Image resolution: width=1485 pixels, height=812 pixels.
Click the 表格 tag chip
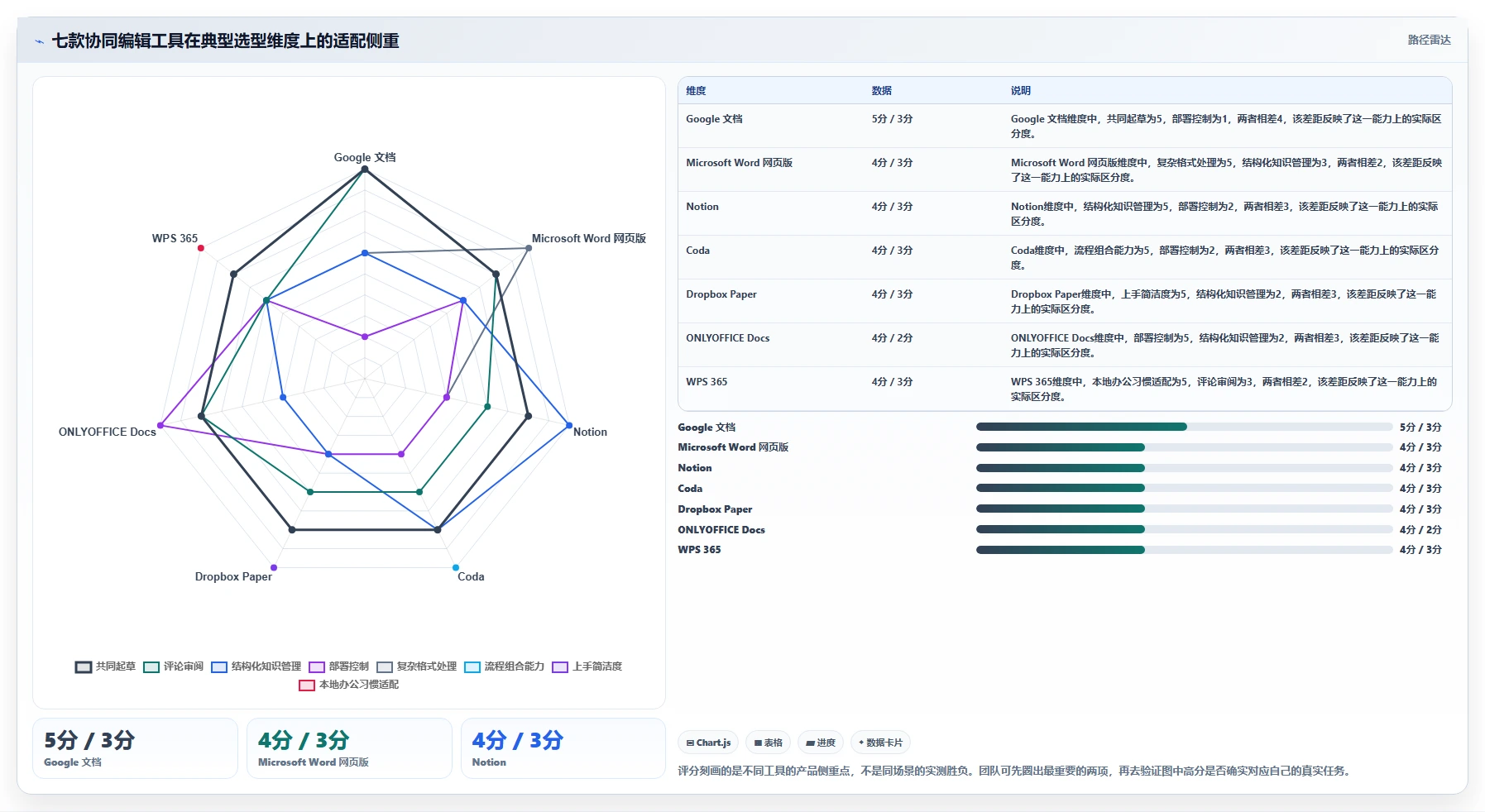click(x=769, y=743)
